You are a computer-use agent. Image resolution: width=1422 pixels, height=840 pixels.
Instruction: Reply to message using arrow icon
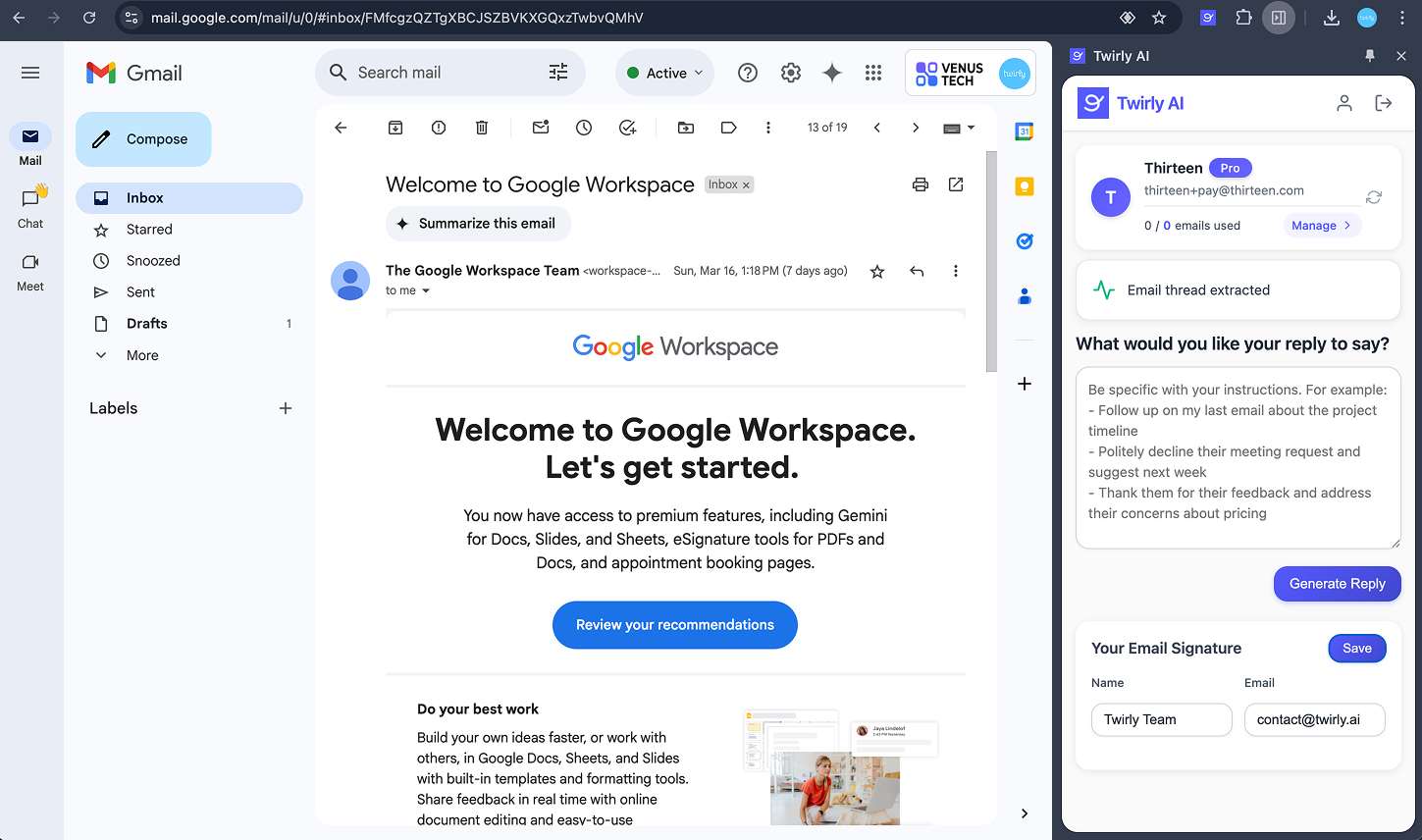(917, 272)
